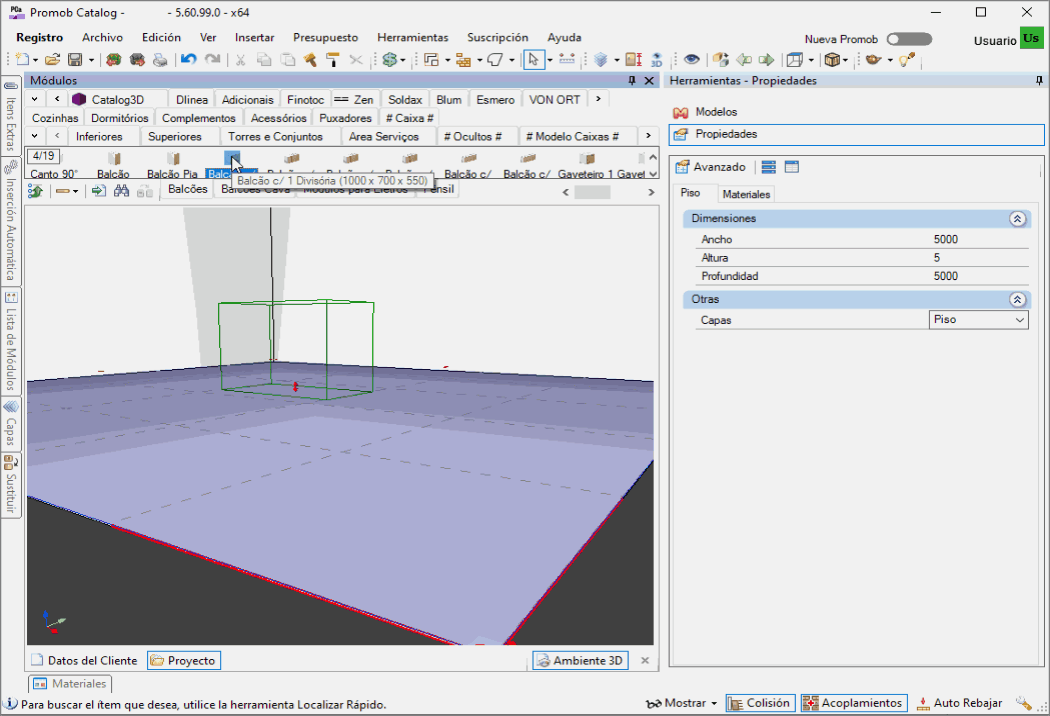Select the Canto 90° module item
The height and width of the screenshot is (716, 1050).
pos(54,173)
